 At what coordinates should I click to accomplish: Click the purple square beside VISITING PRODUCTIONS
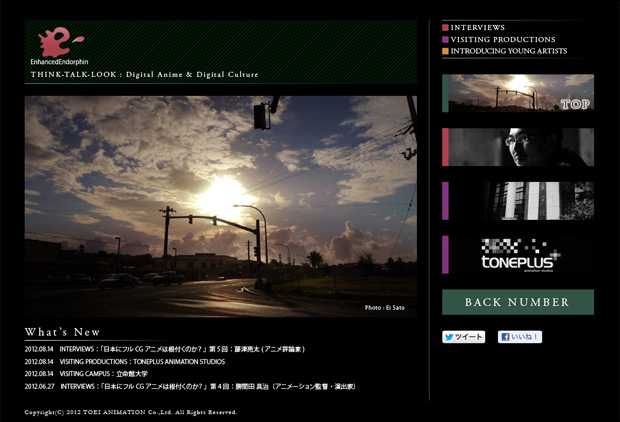coord(445,39)
